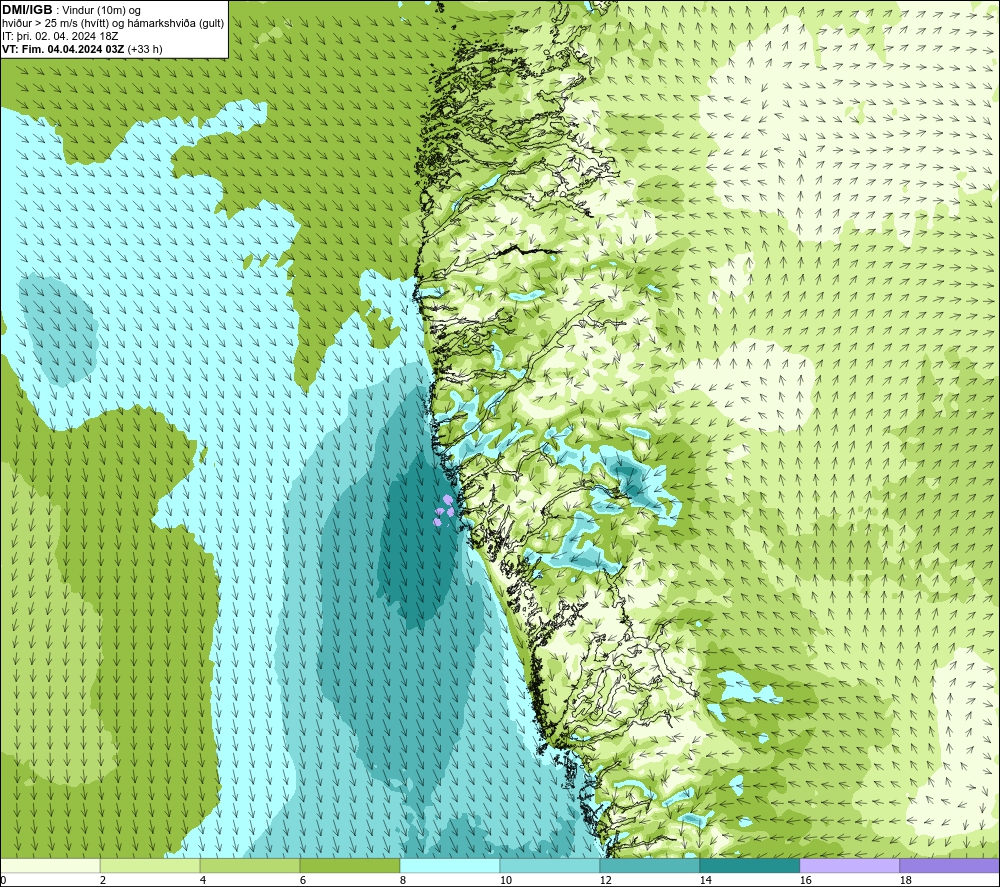Click the legend scale value '14'
1000x887 pixels.
[705, 881]
